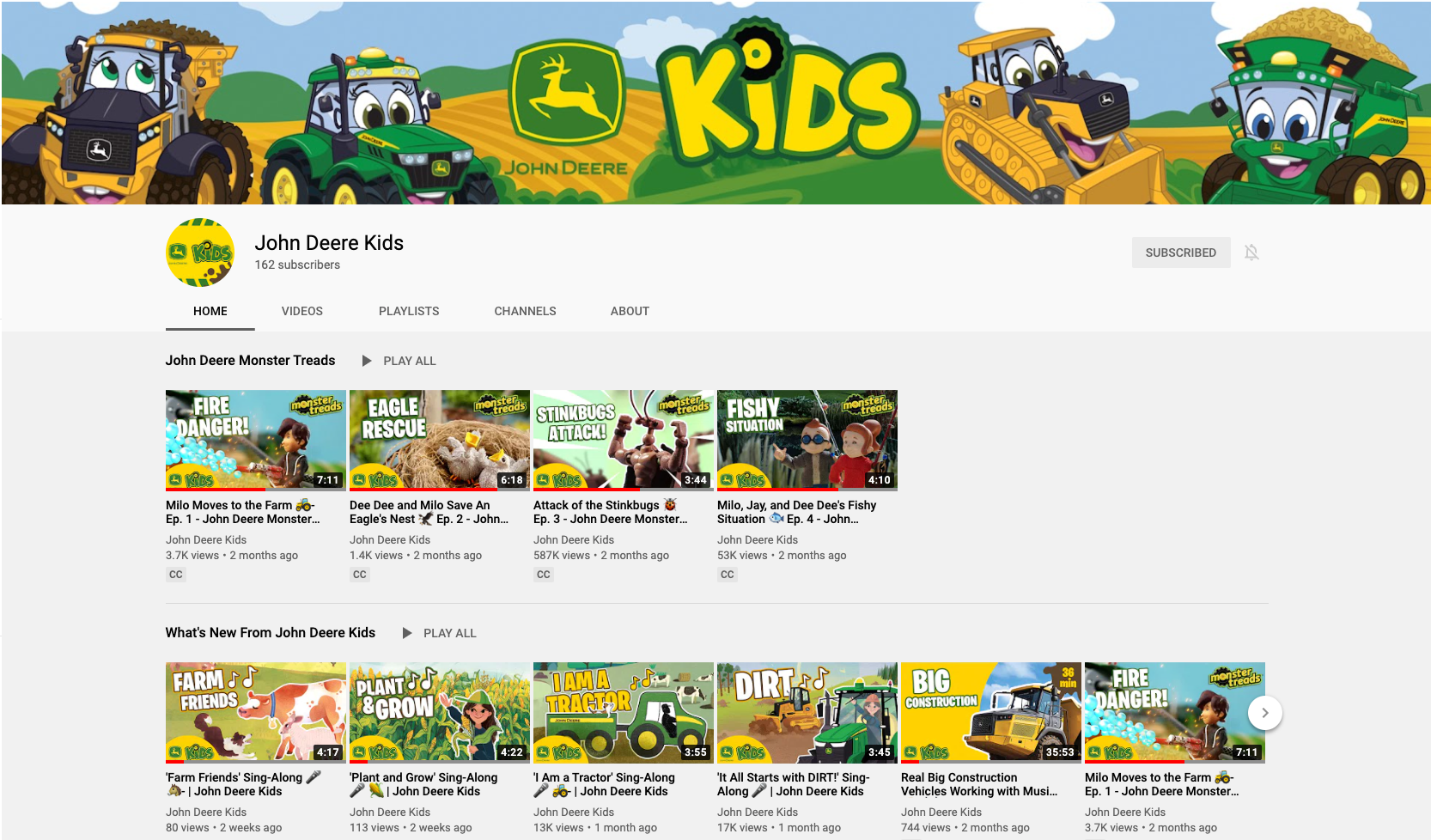The width and height of the screenshot is (1431, 840).
Task: Open Fire Danger thumbnail in What's New row
Action: pos(1175,713)
